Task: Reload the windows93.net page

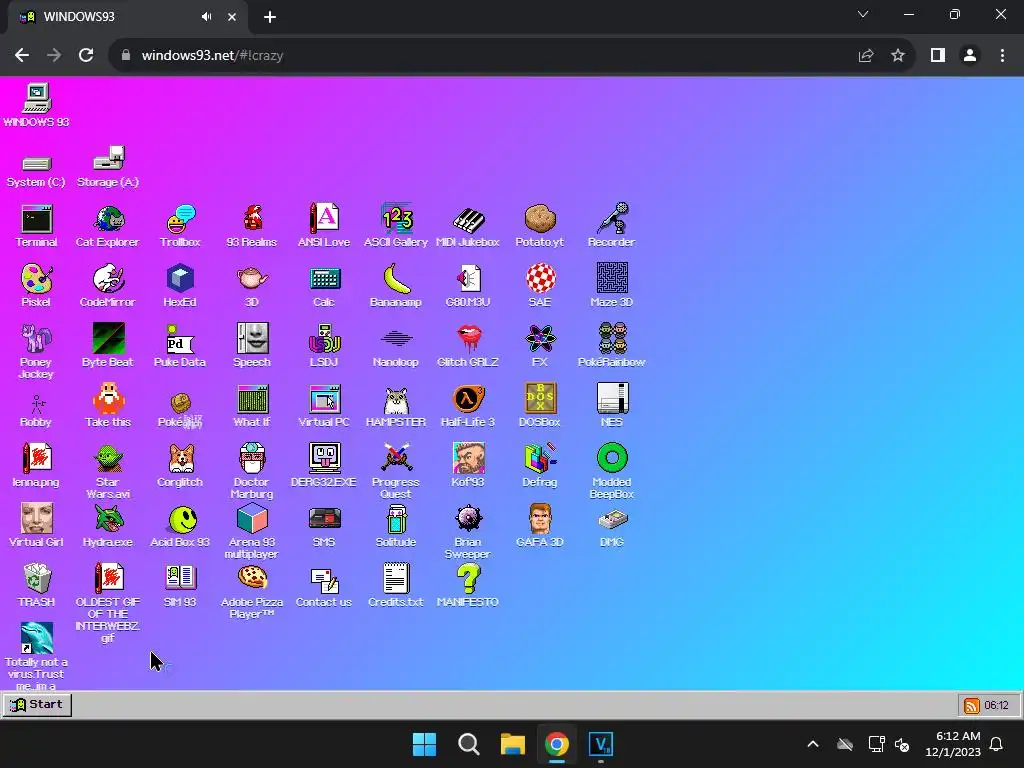Action: [x=86, y=56]
